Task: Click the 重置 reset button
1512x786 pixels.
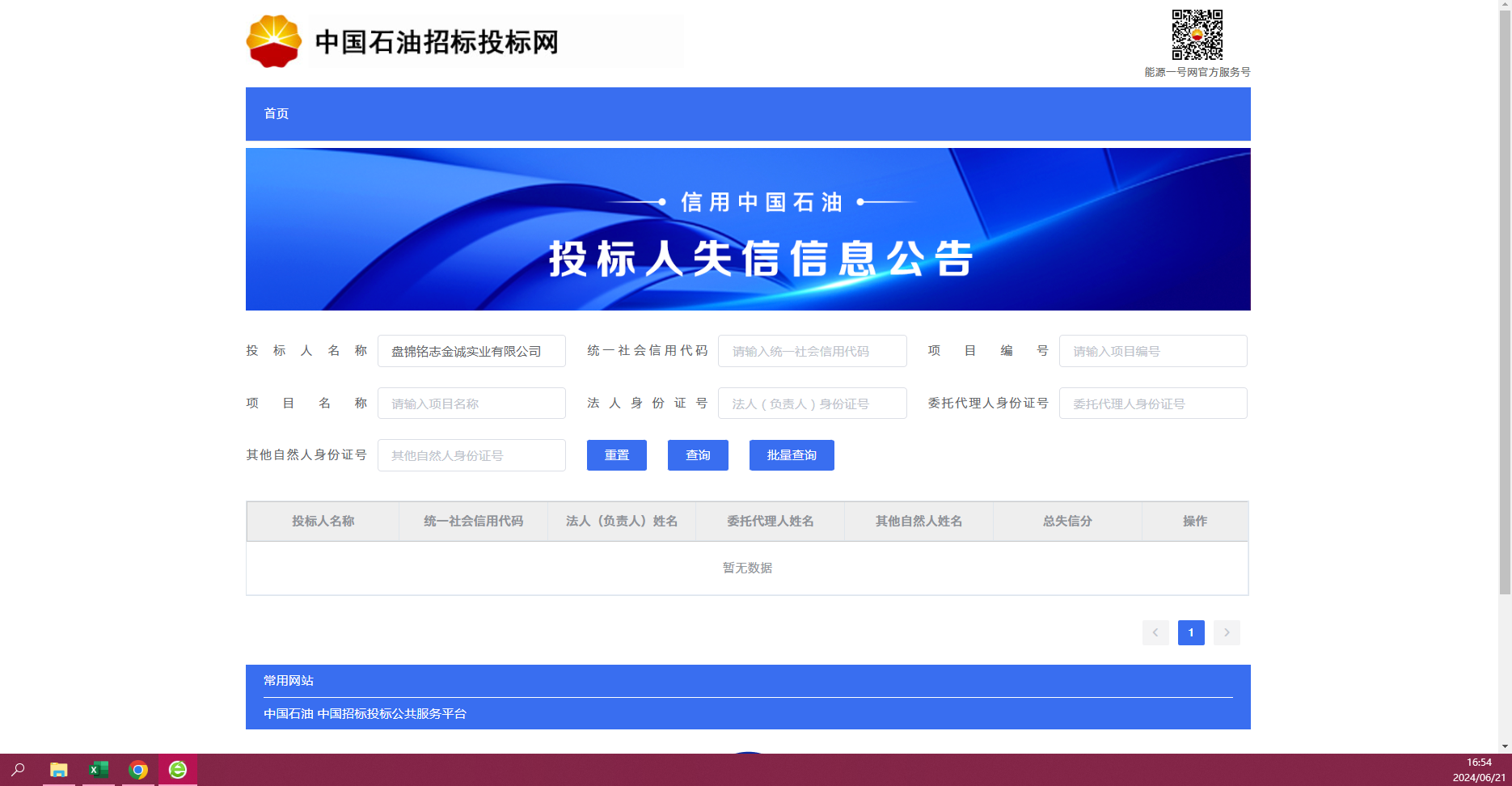Action: [x=617, y=455]
